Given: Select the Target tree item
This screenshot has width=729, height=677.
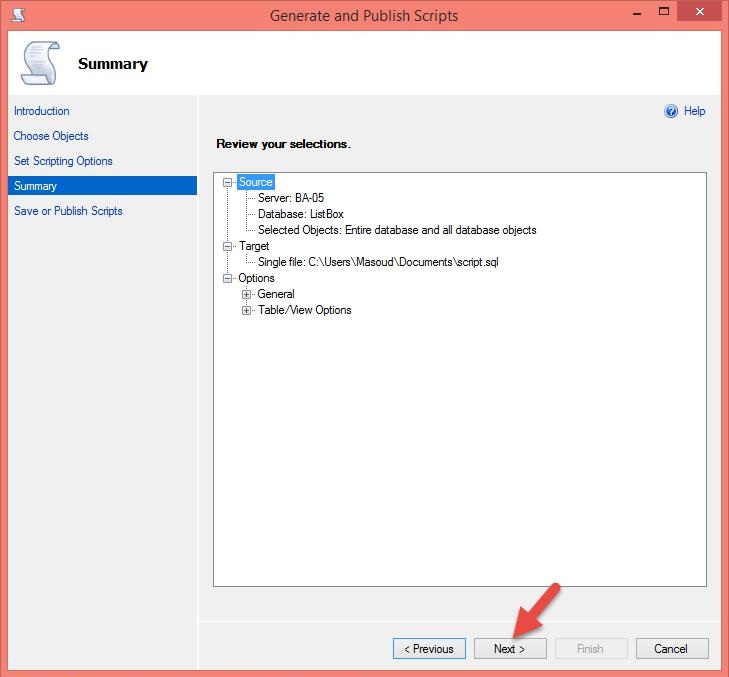Looking at the screenshot, I should click(x=254, y=246).
